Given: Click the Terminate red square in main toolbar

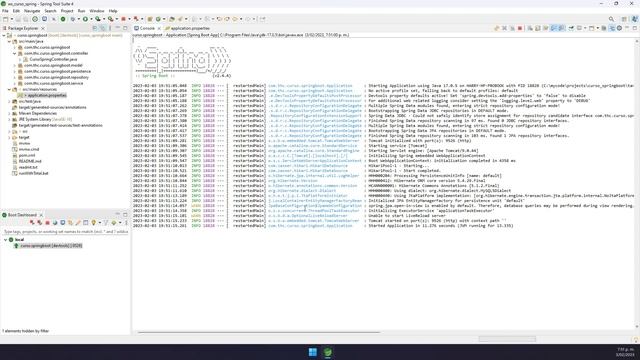Looking at the screenshot, I should tap(123, 19).
